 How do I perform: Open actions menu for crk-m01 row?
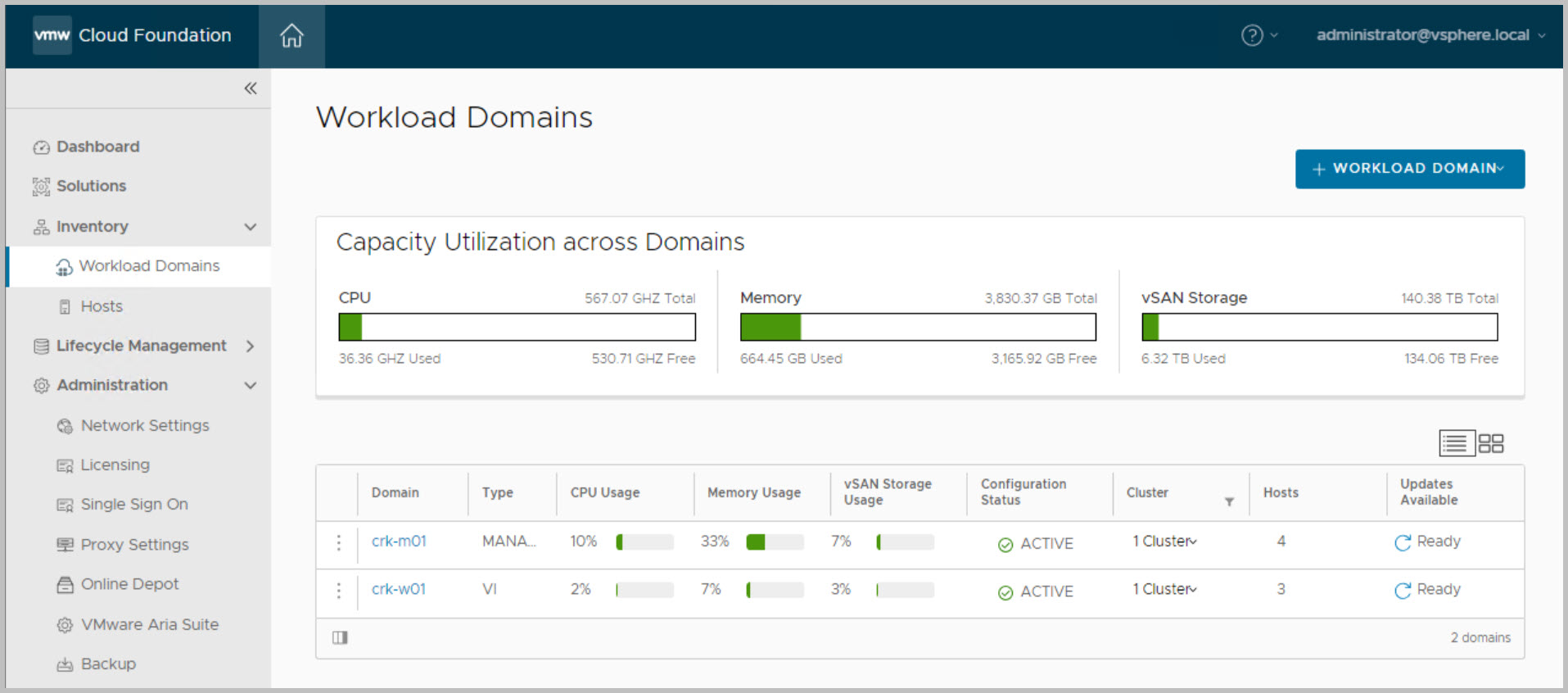coord(339,543)
